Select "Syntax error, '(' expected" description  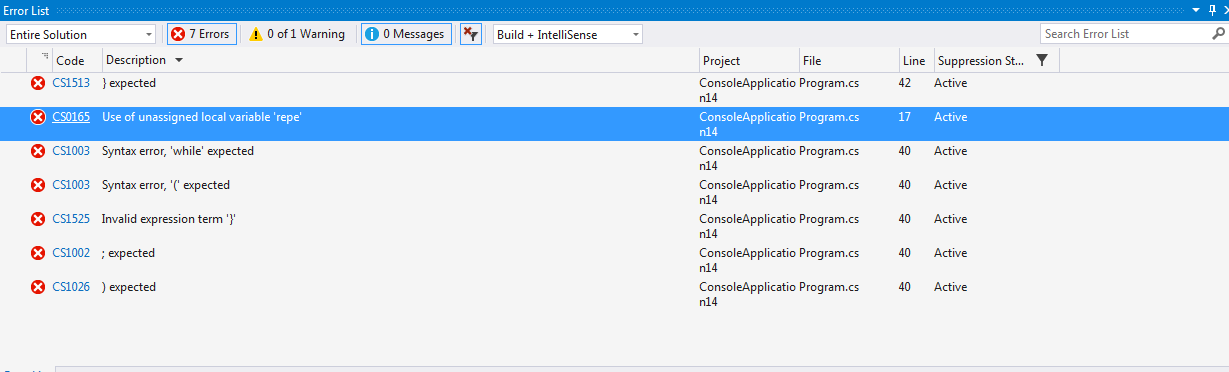[166, 185]
